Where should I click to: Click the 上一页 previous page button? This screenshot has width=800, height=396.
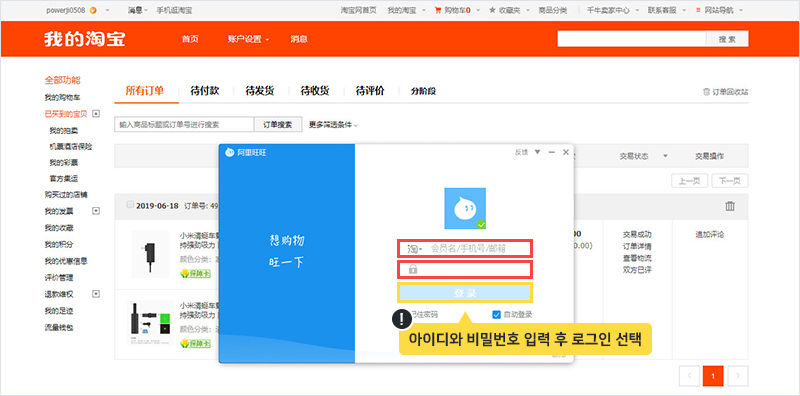689,181
